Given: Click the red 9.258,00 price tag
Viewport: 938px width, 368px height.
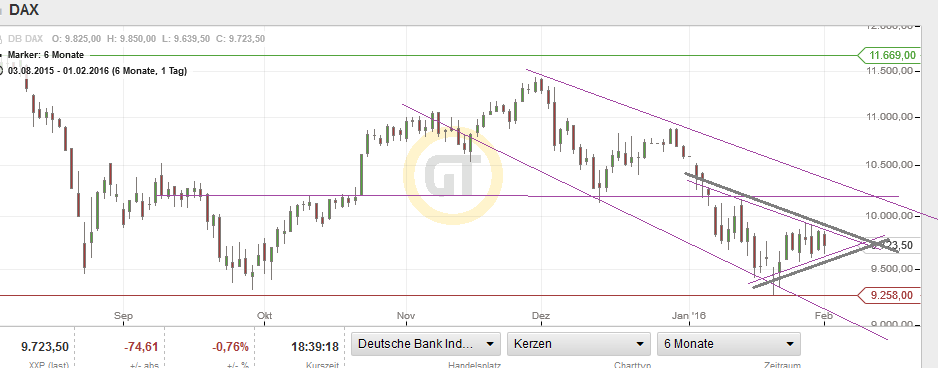Looking at the screenshot, I should pos(888,295).
